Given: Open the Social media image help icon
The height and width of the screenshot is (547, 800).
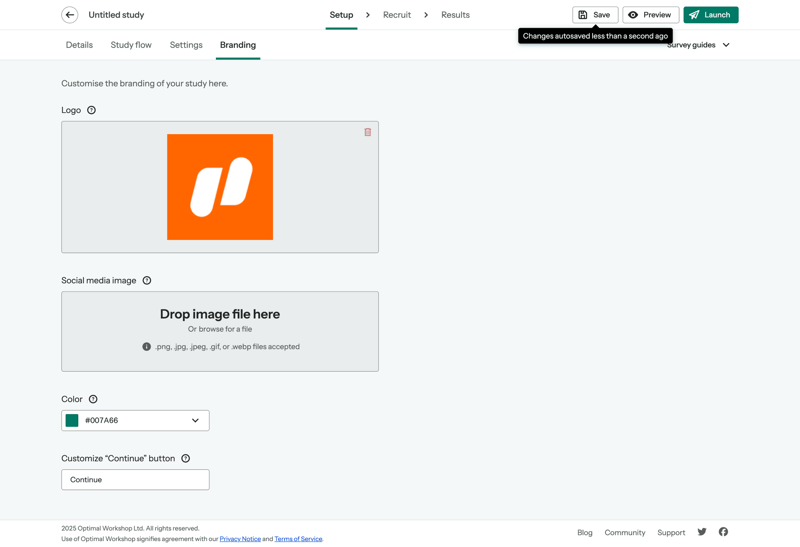Looking at the screenshot, I should pyautogui.click(x=147, y=281).
